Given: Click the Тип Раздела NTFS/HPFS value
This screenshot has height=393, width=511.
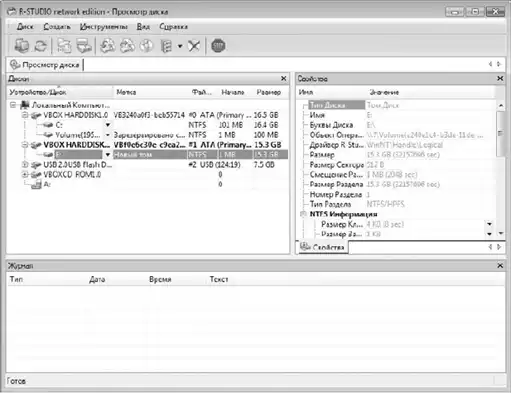Looking at the screenshot, I should click(386, 204).
